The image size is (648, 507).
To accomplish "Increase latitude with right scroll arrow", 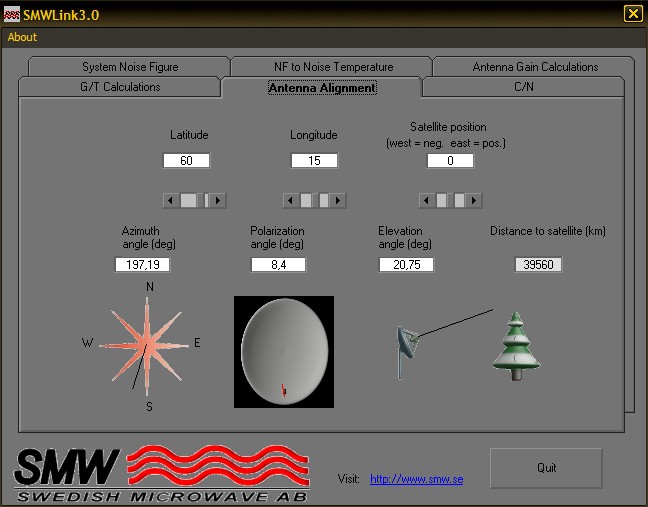I will [x=218, y=200].
